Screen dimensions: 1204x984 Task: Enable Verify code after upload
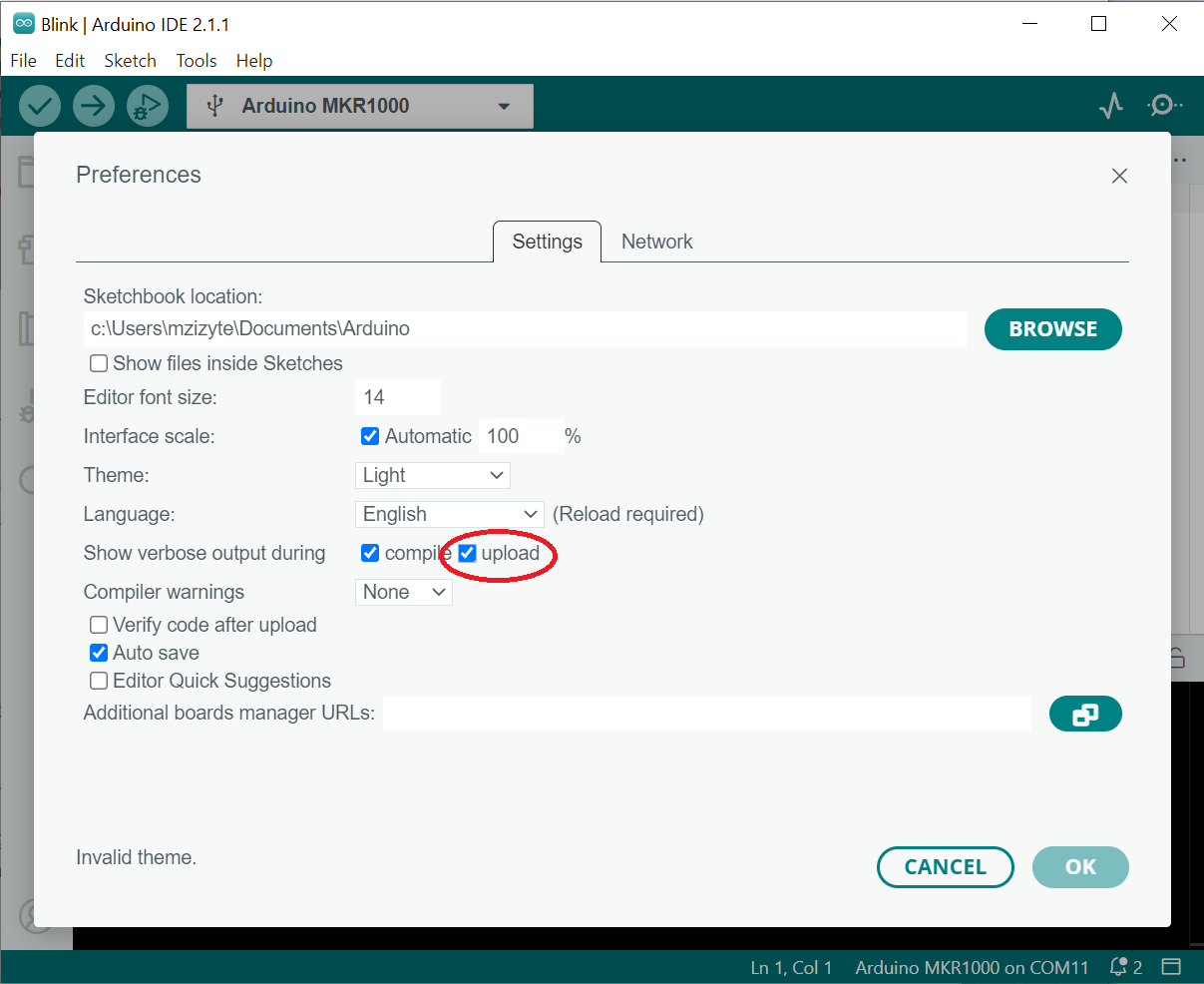coord(99,625)
